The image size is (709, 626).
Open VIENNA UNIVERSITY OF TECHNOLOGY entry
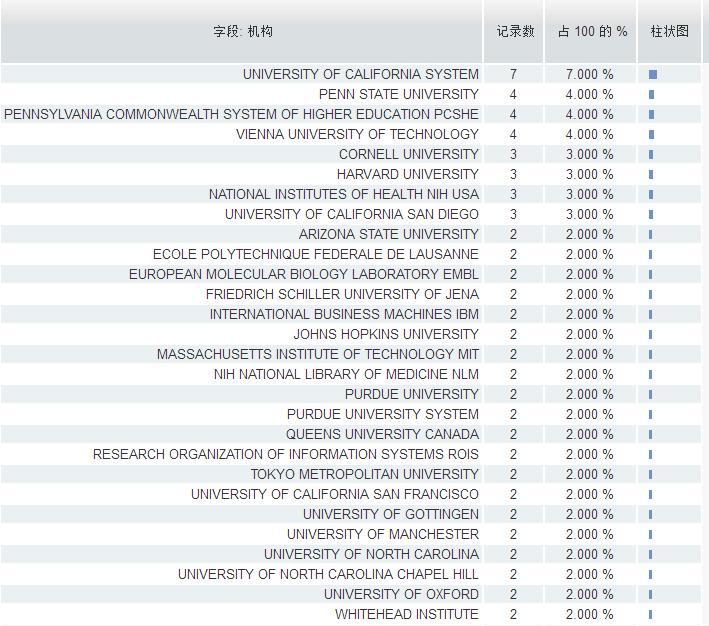coord(357,134)
